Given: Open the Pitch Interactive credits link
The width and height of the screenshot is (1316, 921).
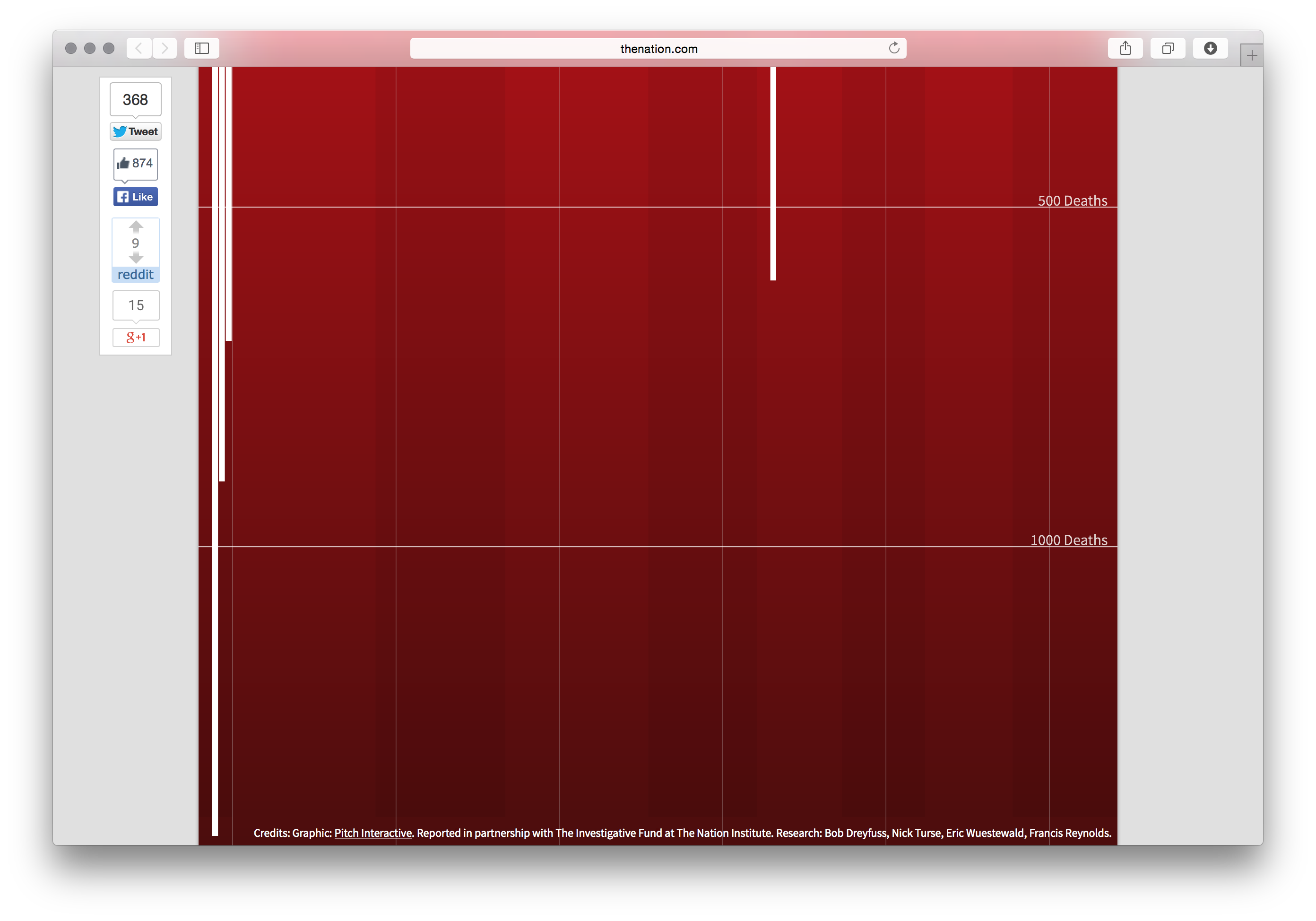Looking at the screenshot, I should click(x=373, y=833).
